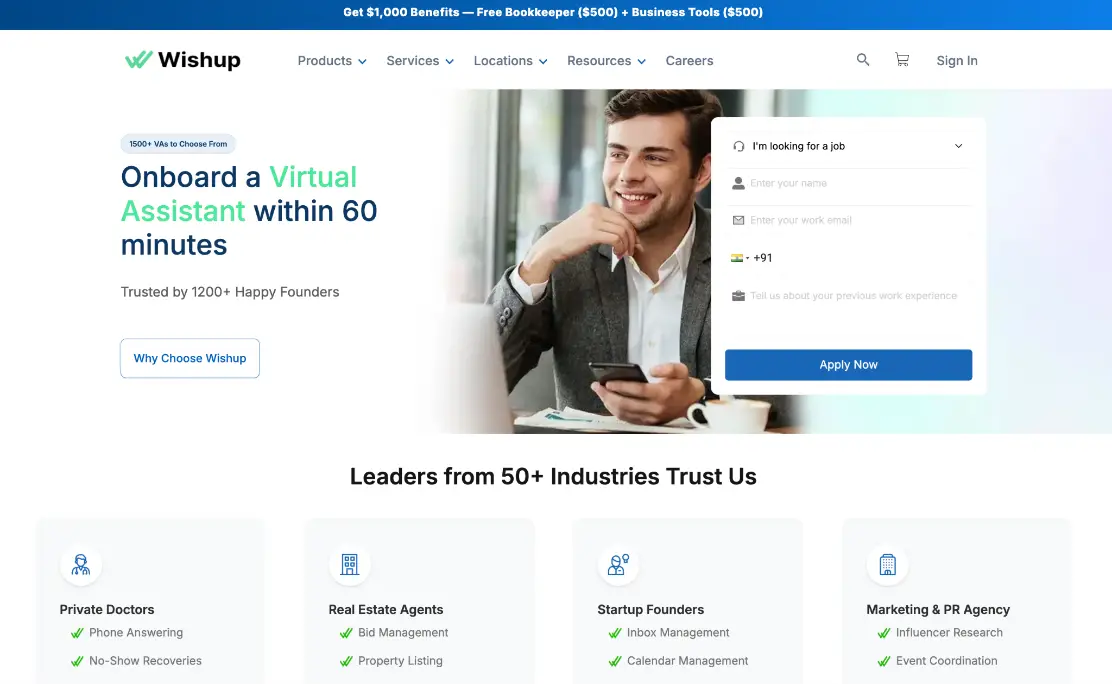This screenshot has width=1112, height=684.
Task: Open the Locations dropdown
Action: 510,61
